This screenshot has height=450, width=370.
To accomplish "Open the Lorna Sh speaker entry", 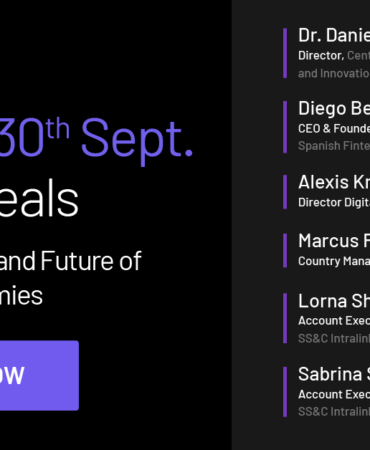I will (334, 301).
